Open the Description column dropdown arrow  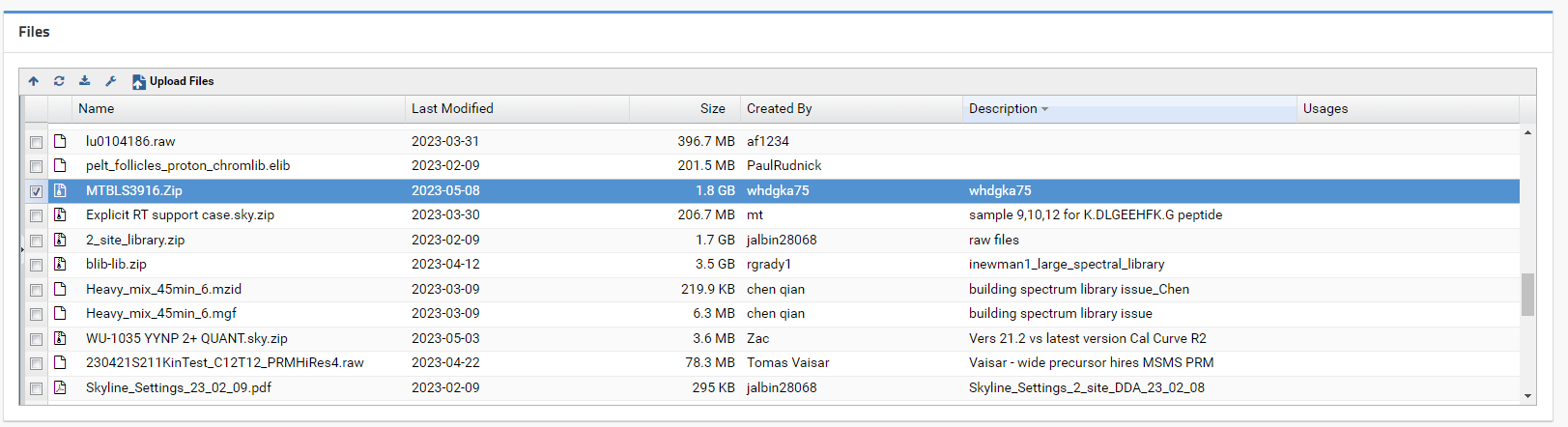click(x=1044, y=109)
